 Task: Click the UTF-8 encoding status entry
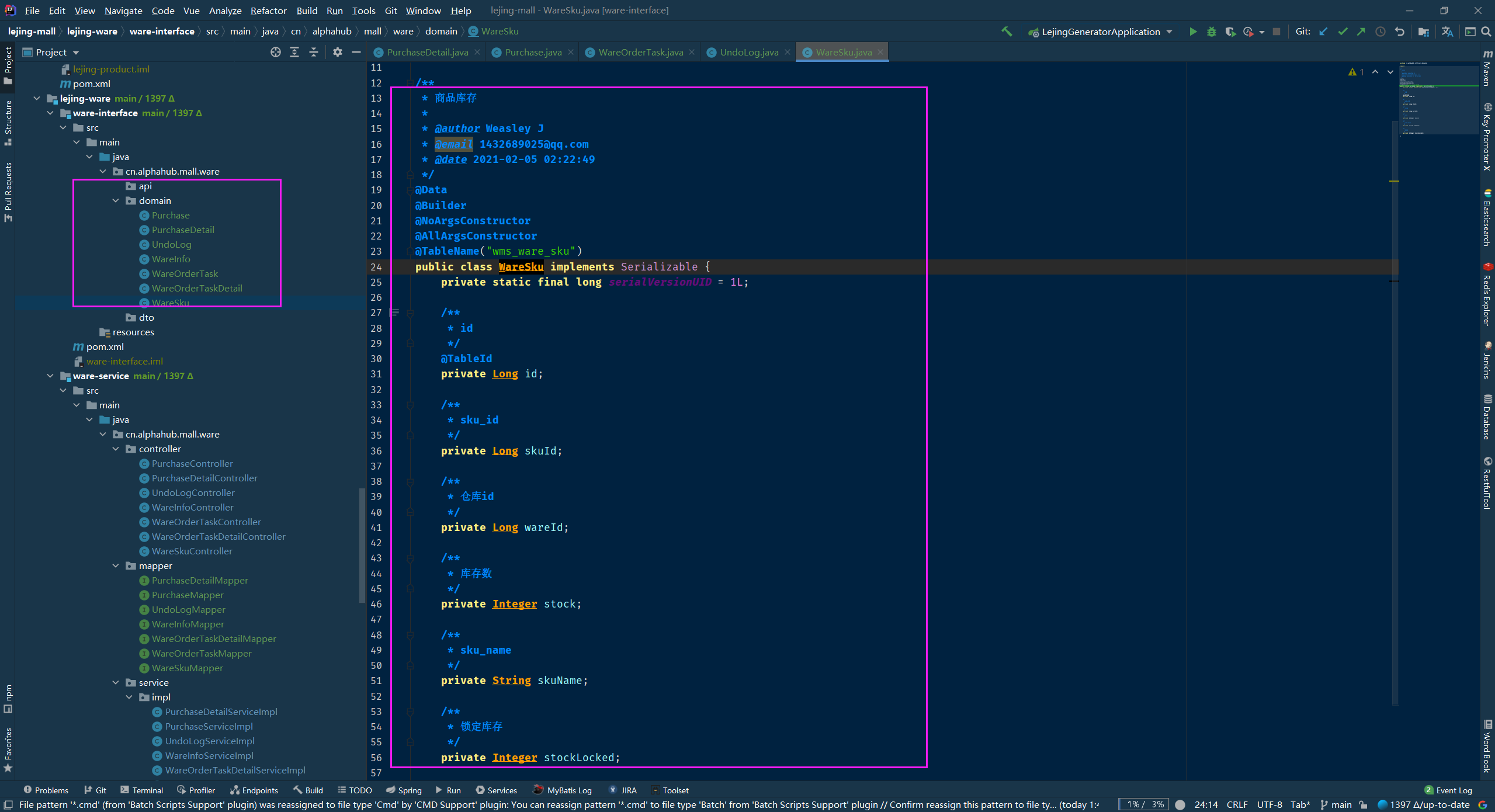pos(1269,804)
